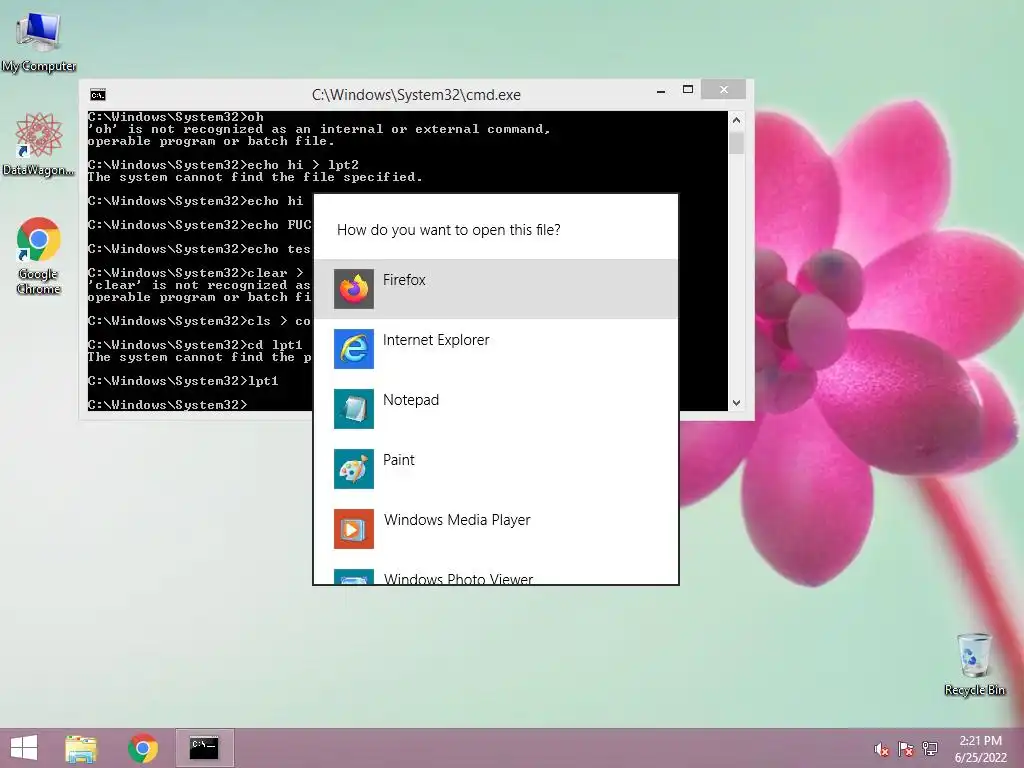
Task: Open the Action Center flag tray icon
Action: 905,749
